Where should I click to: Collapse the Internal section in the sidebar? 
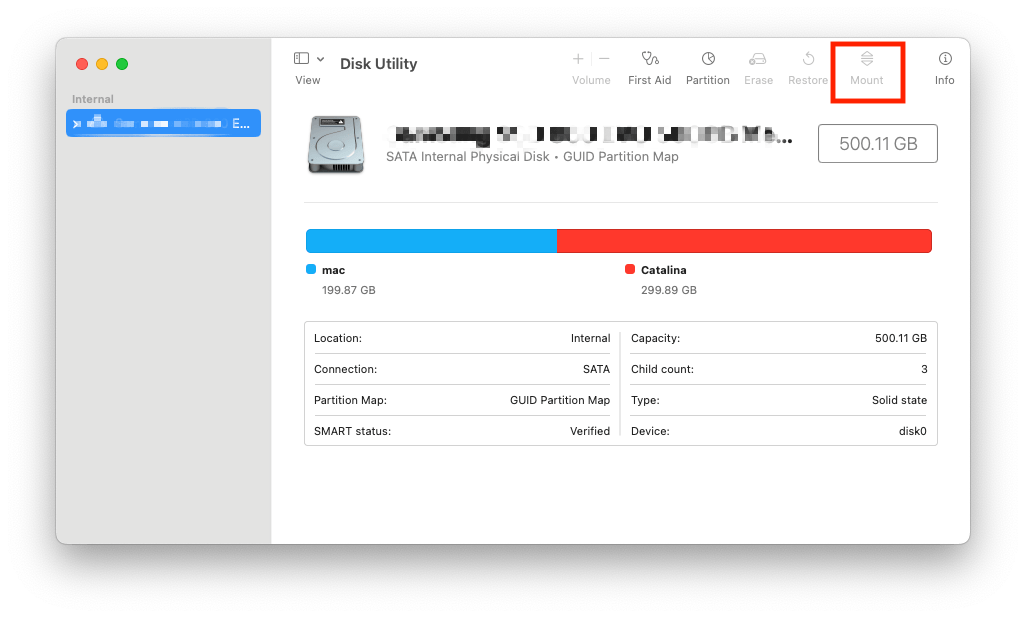coord(94,99)
